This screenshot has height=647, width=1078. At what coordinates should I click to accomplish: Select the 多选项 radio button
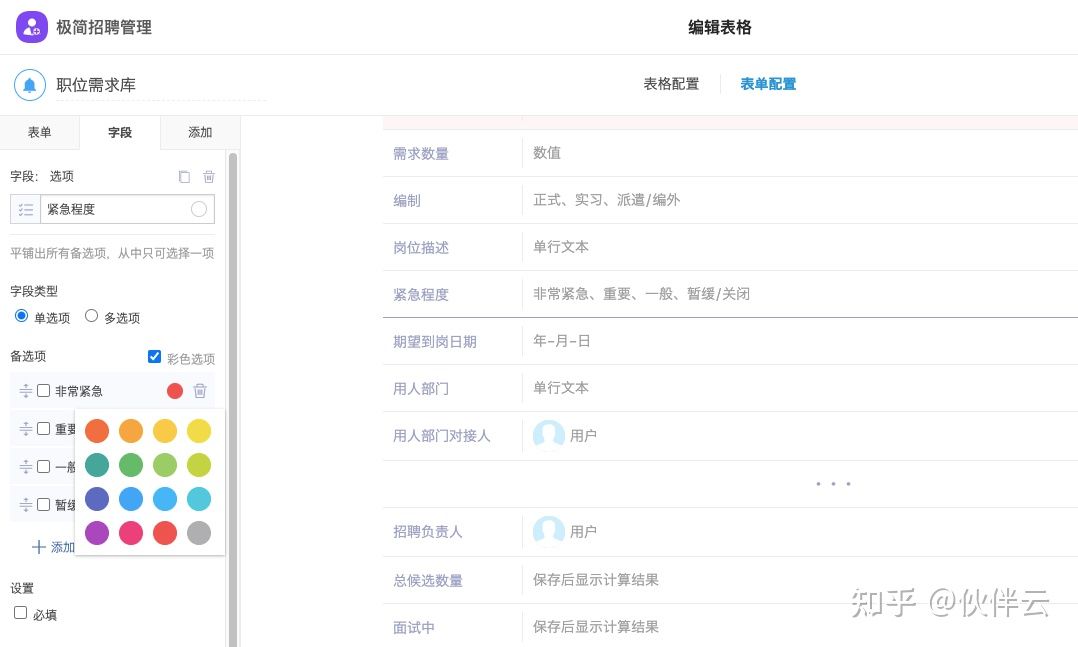[x=91, y=316]
